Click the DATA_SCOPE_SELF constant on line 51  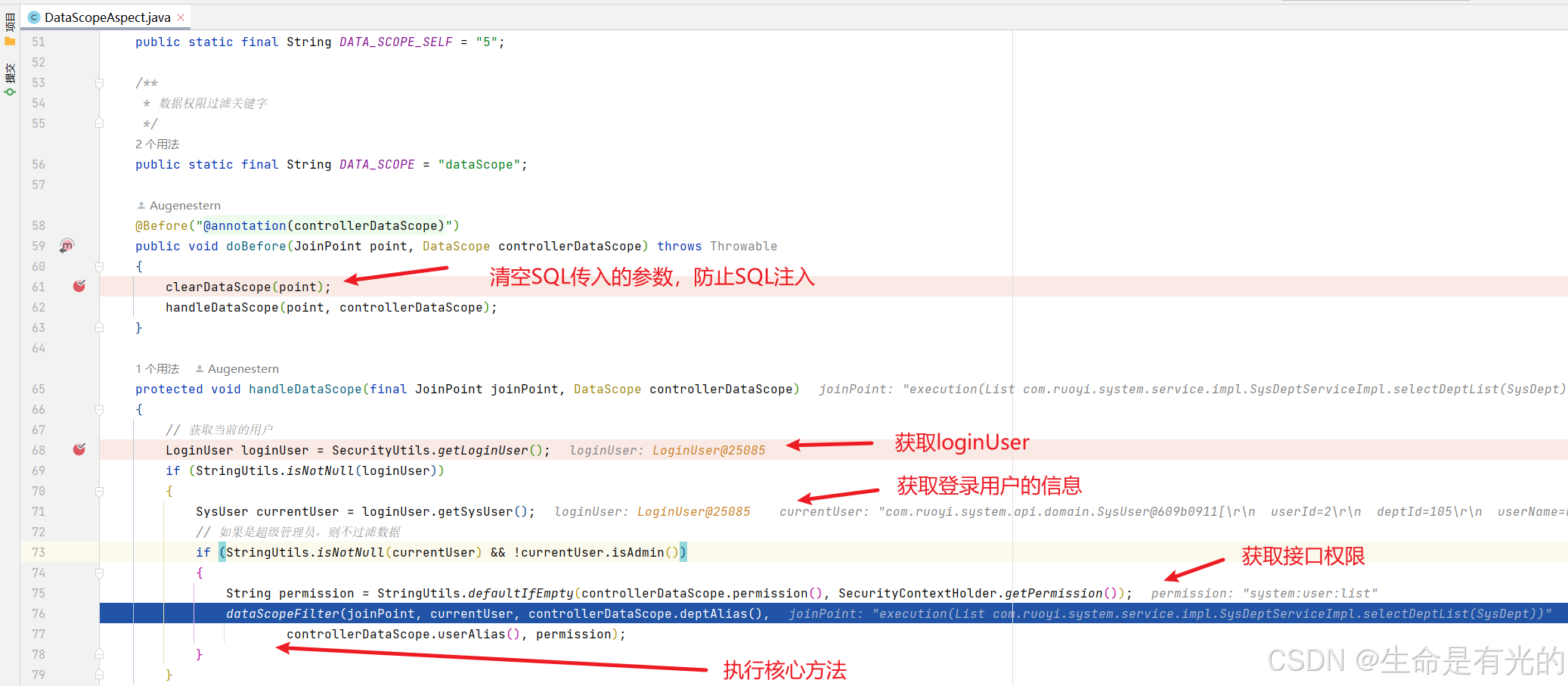pyautogui.click(x=395, y=42)
